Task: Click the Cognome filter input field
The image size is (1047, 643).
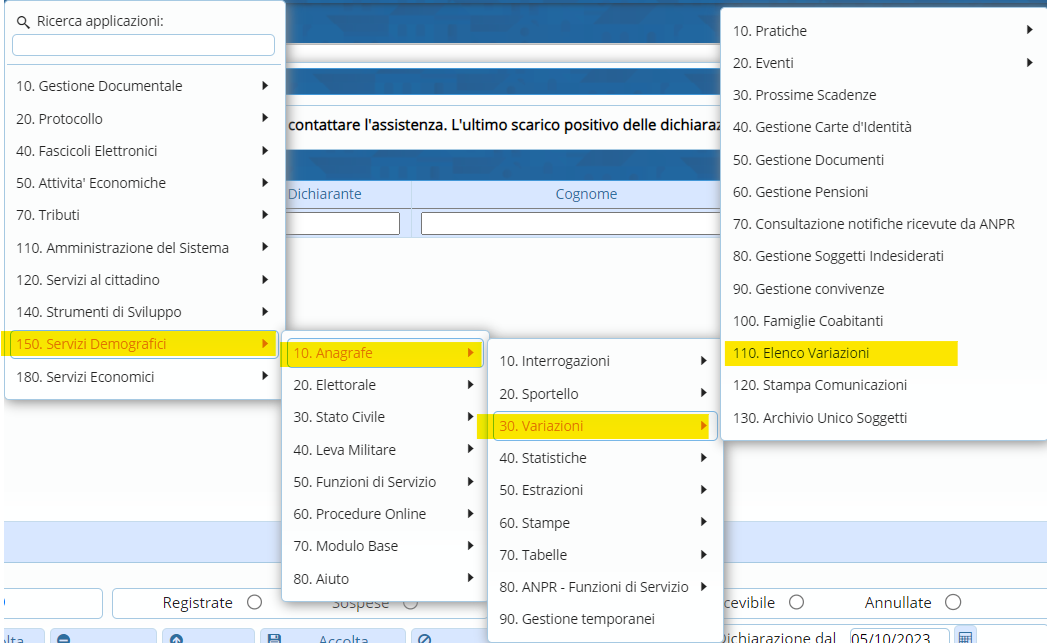Action: click(570, 223)
